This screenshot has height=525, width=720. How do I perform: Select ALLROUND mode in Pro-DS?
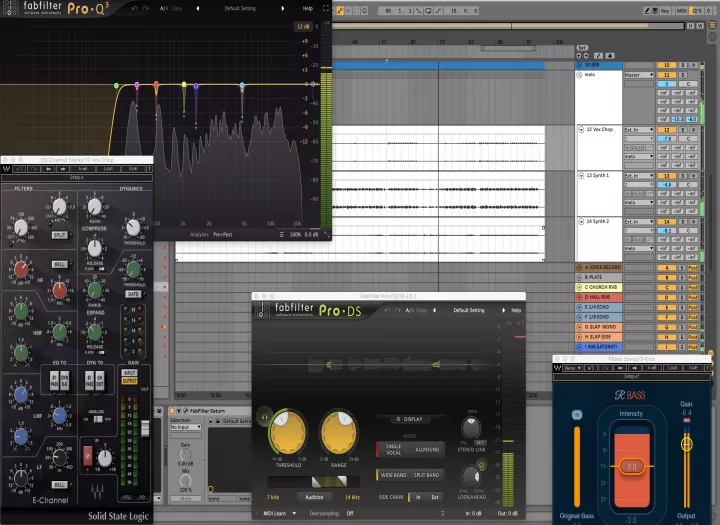[427, 450]
